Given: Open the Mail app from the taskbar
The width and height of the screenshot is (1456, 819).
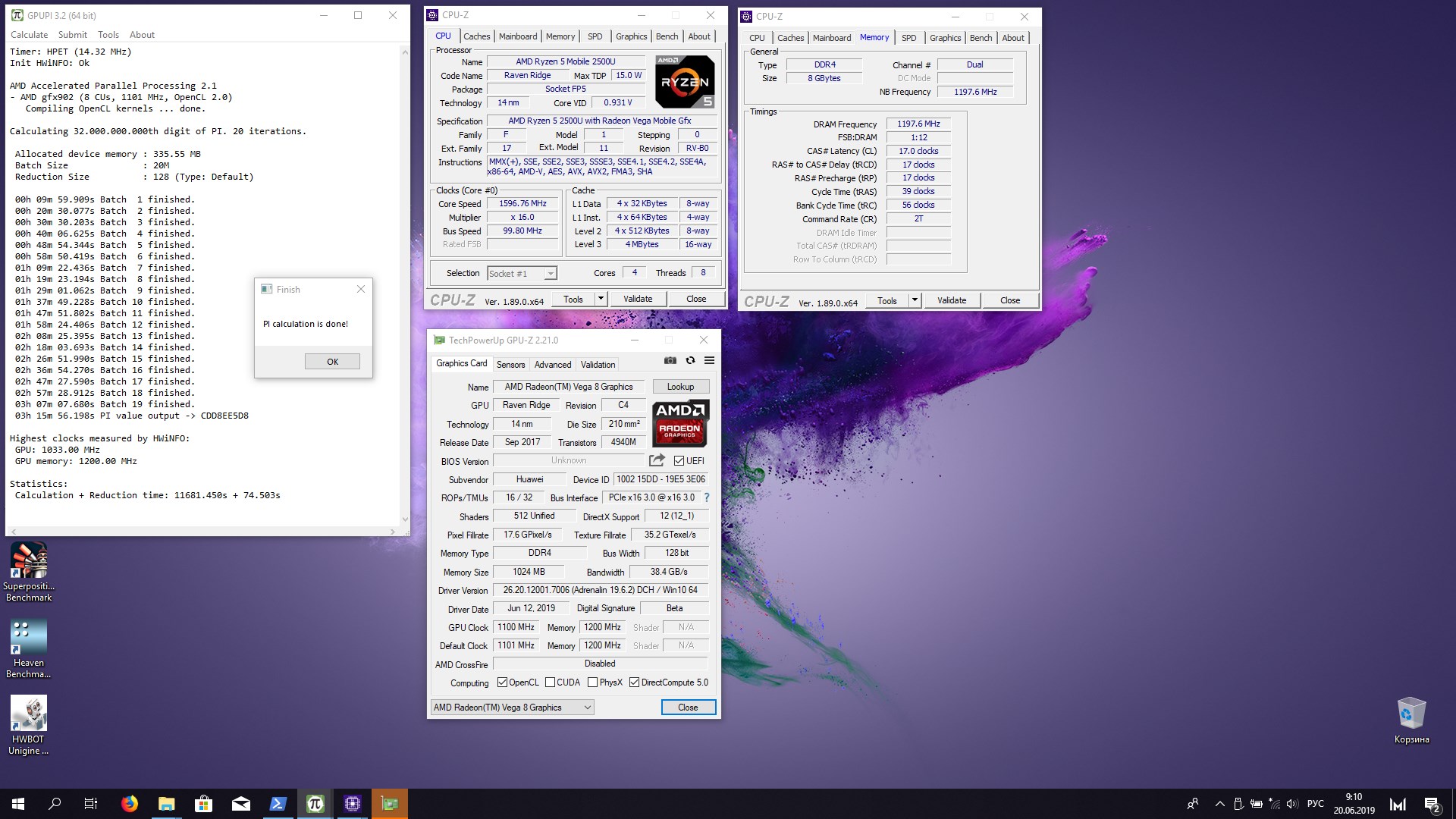Looking at the screenshot, I should pyautogui.click(x=240, y=804).
